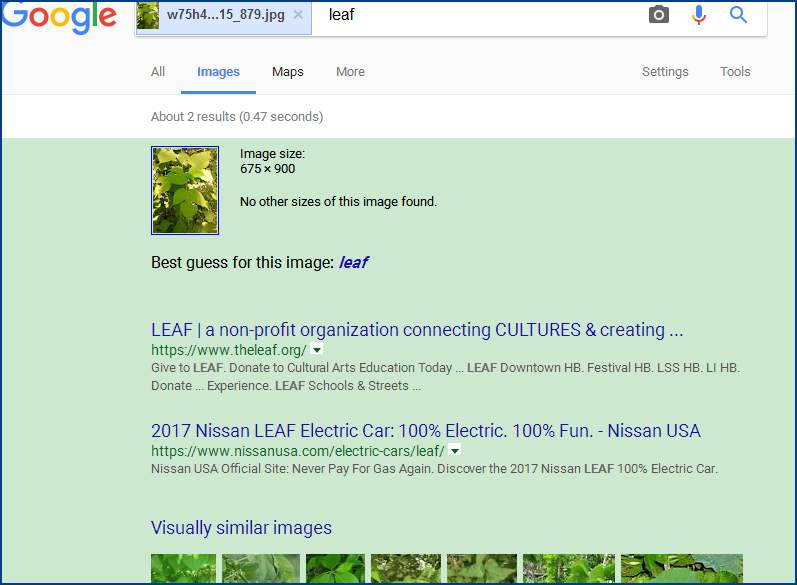797x585 pixels.
Task: Open the Maps tab
Action: tap(288, 72)
